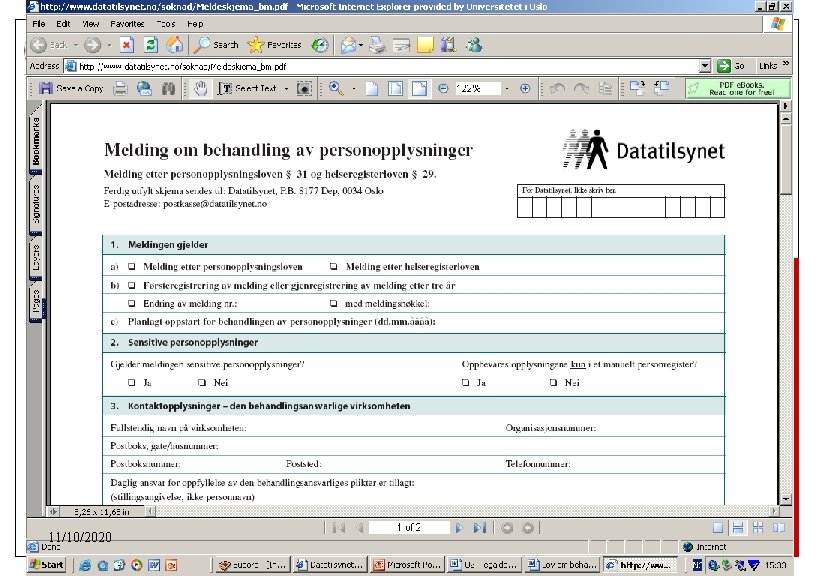819x576 pixels.
Task: Click the zoom percentage input field
Action: pyautogui.click(x=477, y=89)
